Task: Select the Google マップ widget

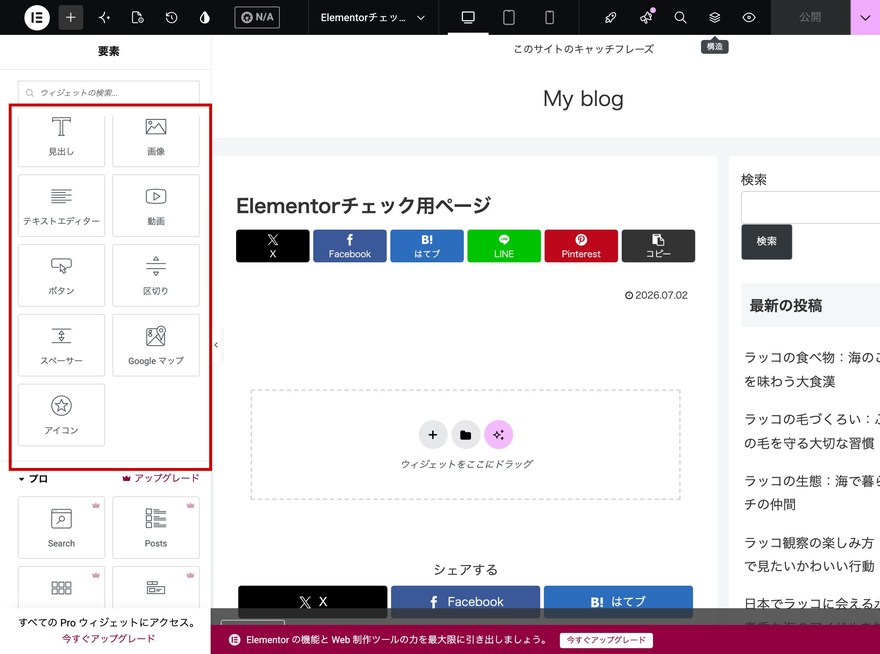Action: pos(156,345)
